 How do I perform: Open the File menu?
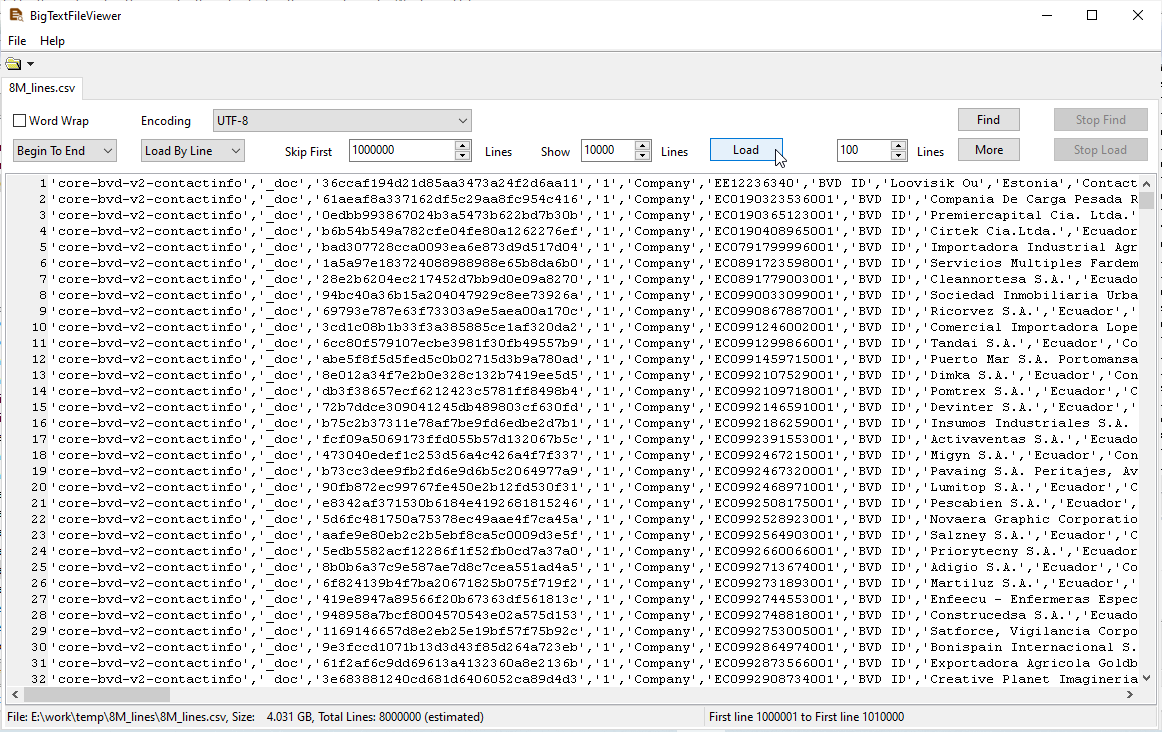tap(17, 41)
